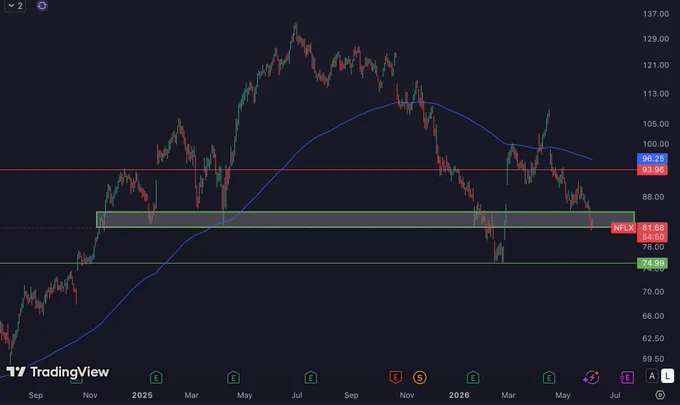680x405 pixels.
Task: Open chart settings hexagon gear icon
Action: click(x=660, y=395)
